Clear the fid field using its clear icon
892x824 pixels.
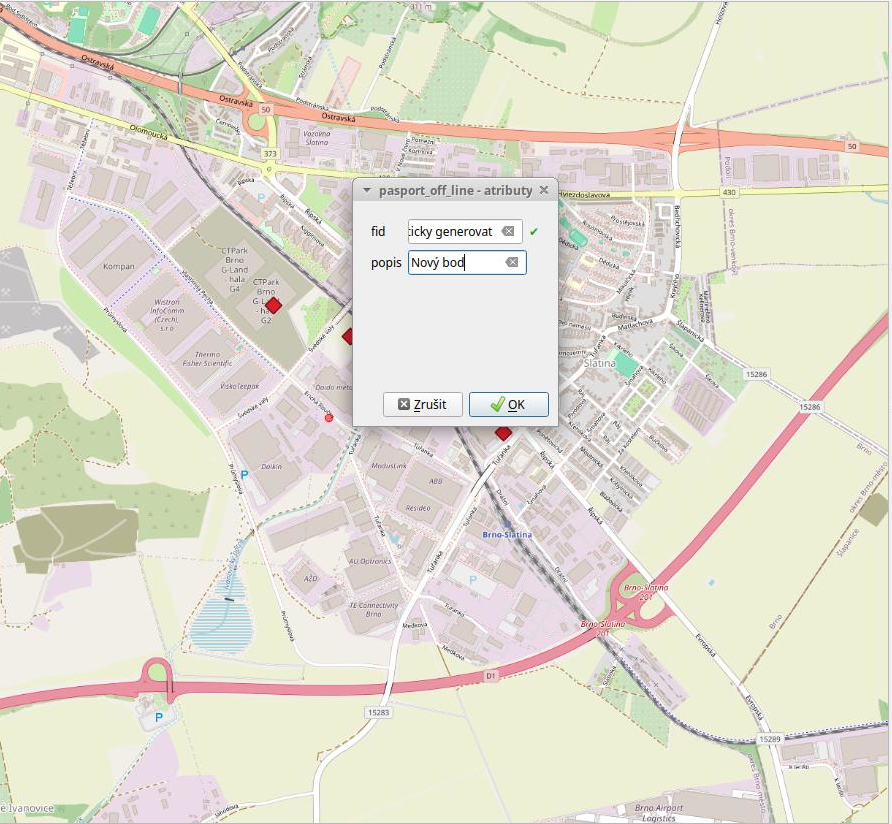click(x=508, y=232)
